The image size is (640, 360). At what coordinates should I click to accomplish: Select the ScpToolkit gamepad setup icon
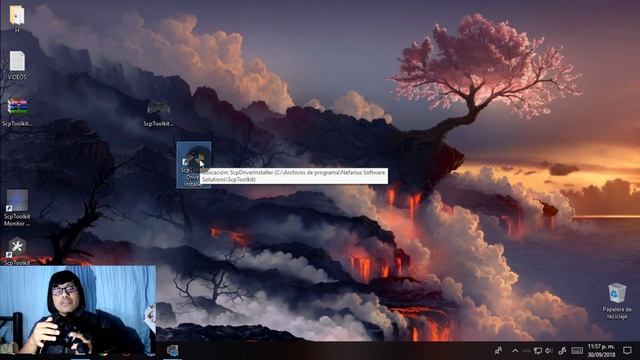pos(158,112)
